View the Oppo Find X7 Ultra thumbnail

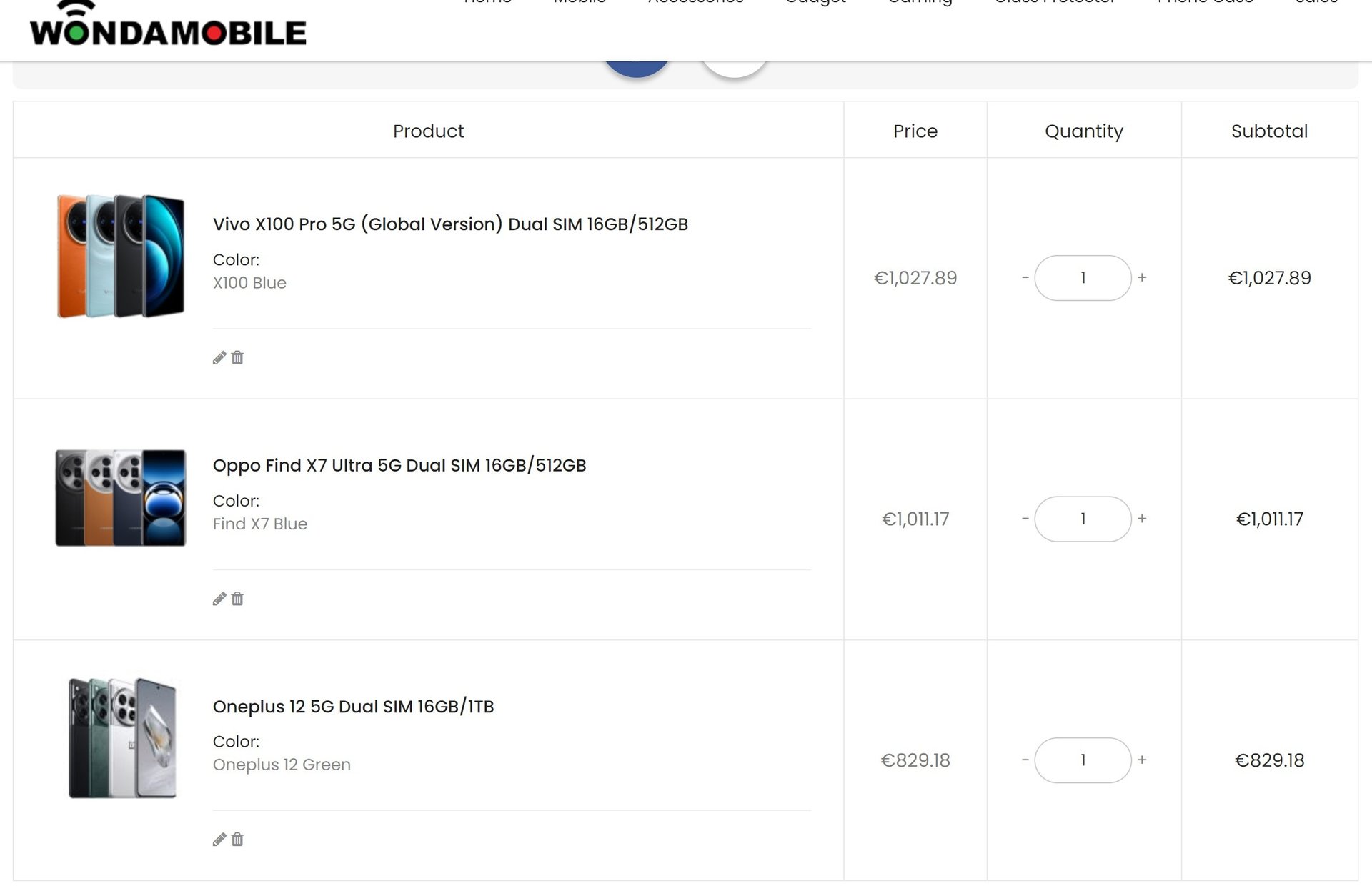pos(120,498)
